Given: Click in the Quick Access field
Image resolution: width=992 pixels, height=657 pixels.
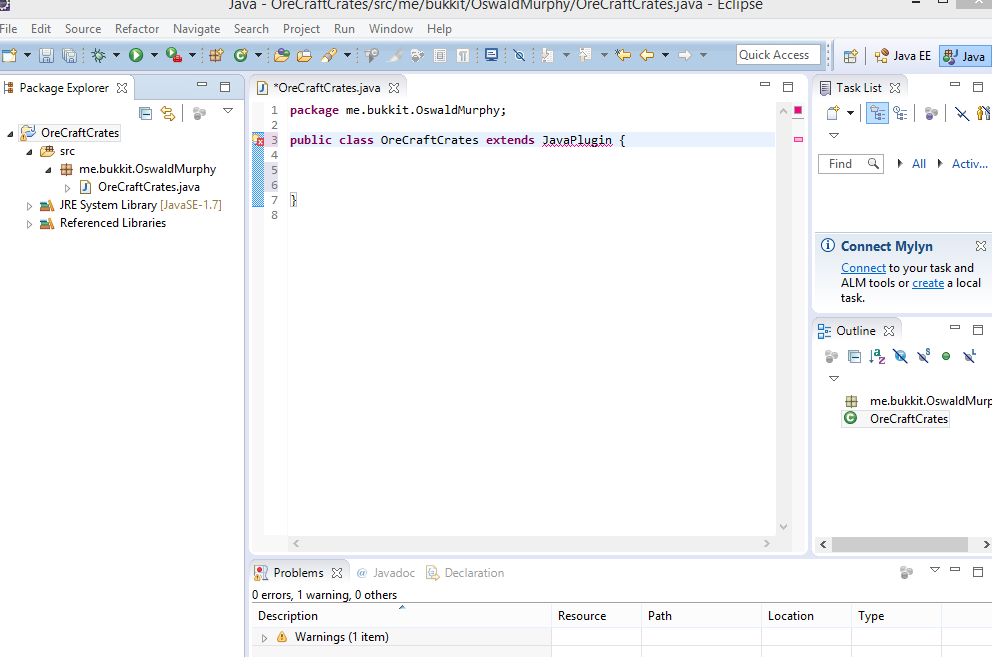Looking at the screenshot, I should [778, 55].
